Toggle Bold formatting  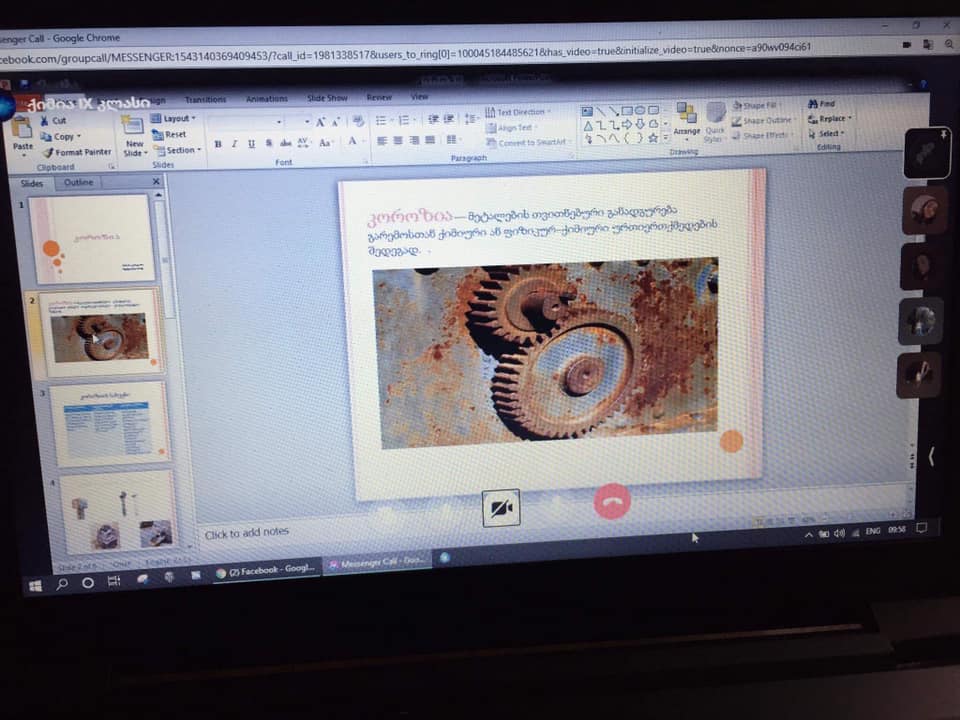218,144
